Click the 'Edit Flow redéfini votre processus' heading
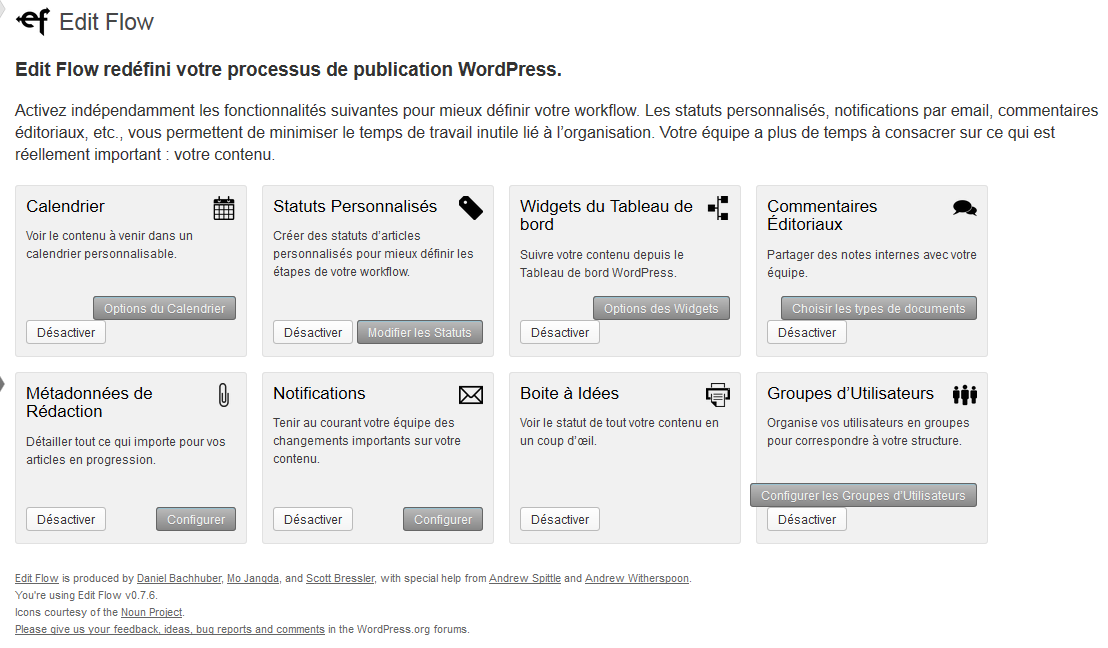Screen dimensions: 1108x648 [x=288, y=69]
